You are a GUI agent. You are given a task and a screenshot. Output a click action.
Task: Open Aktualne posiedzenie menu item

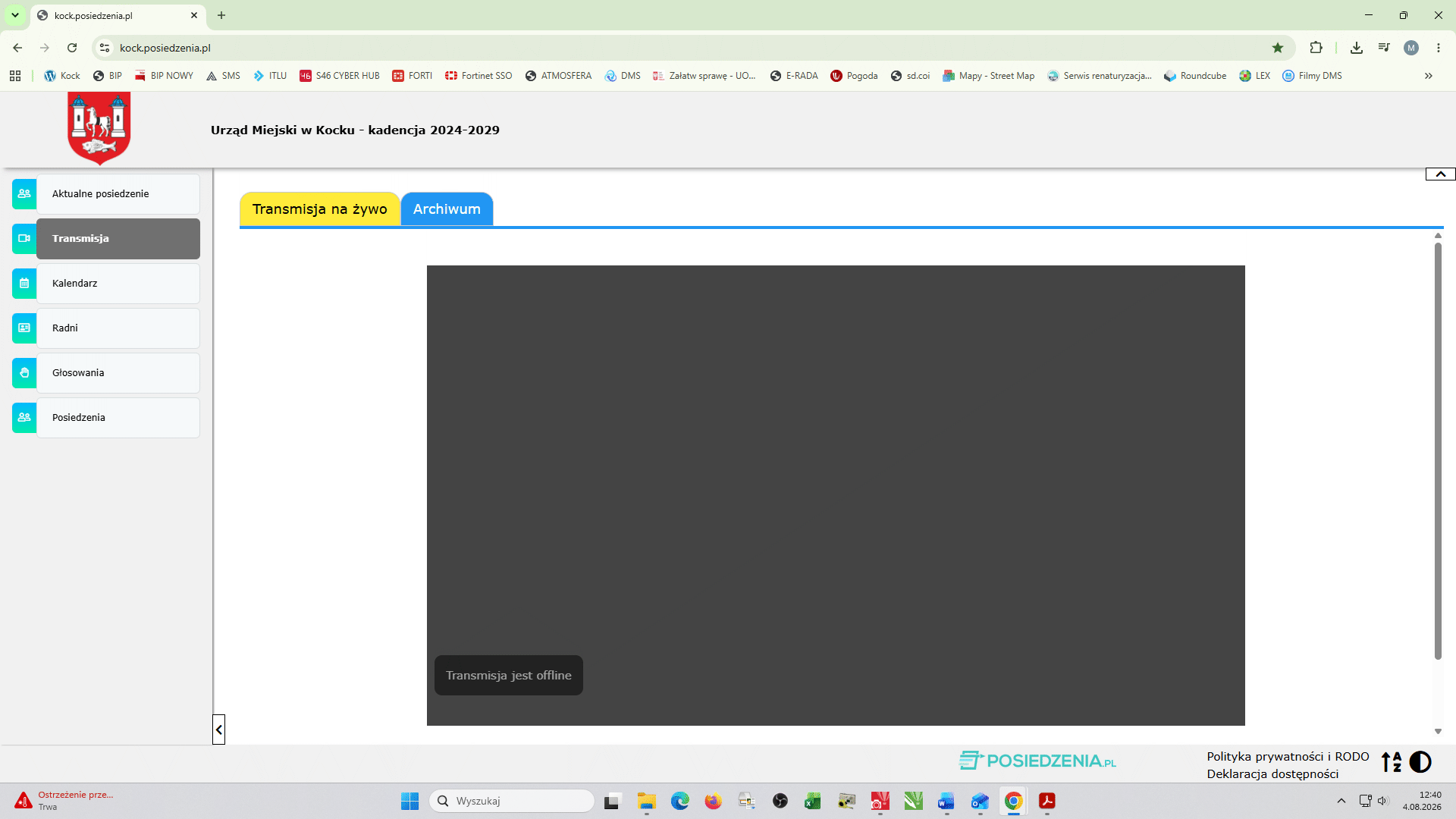[118, 194]
